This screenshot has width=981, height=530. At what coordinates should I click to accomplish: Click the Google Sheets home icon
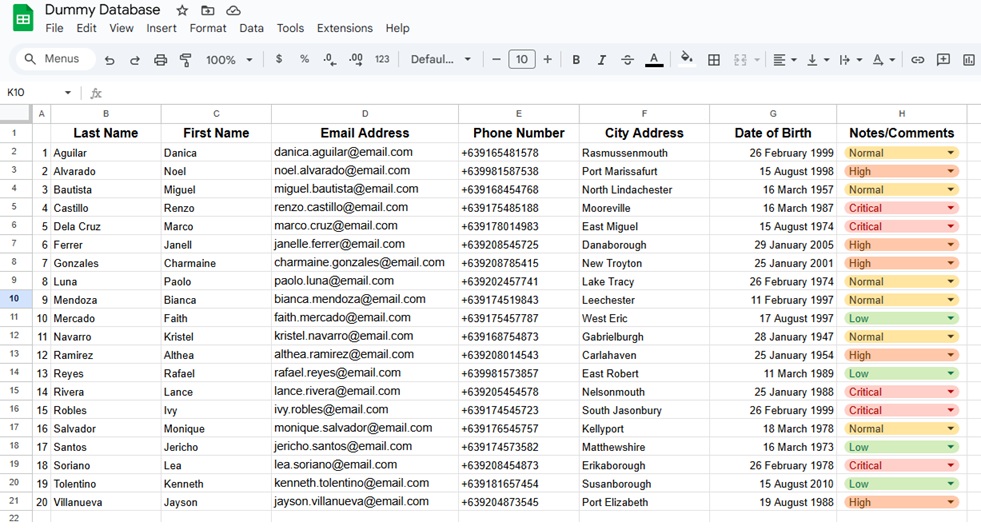pos(23,18)
